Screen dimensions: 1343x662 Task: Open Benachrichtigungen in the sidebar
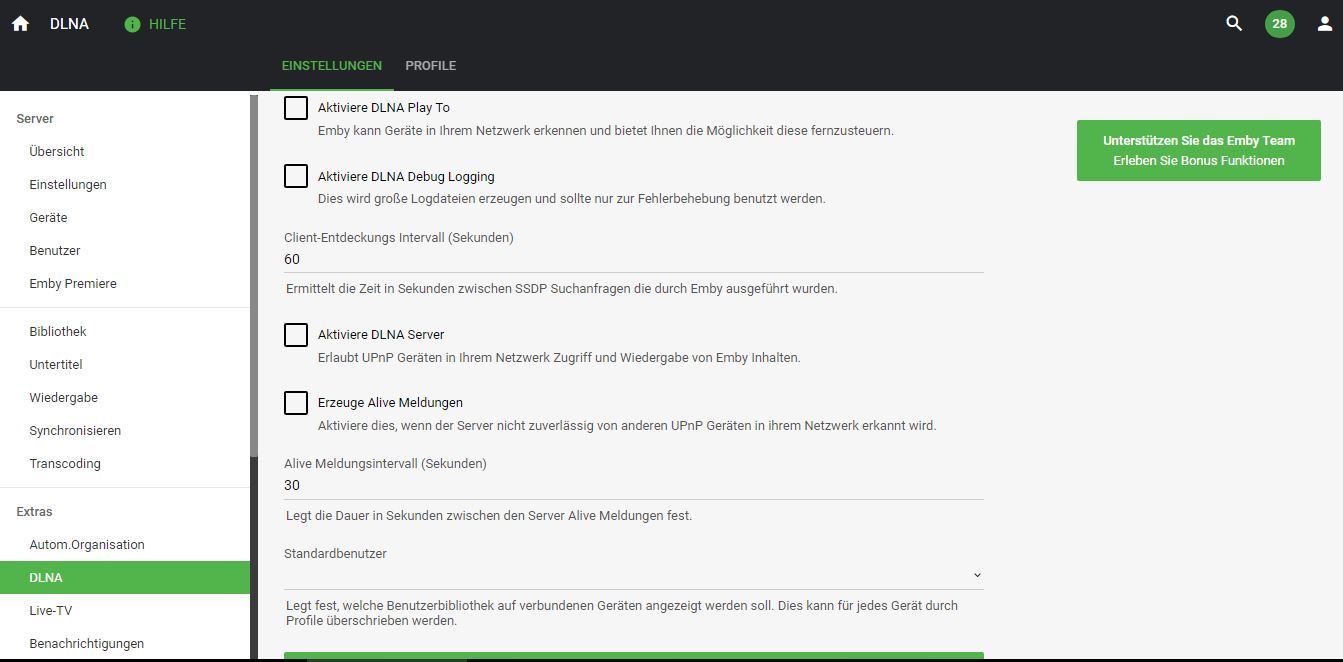click(125, 644)
